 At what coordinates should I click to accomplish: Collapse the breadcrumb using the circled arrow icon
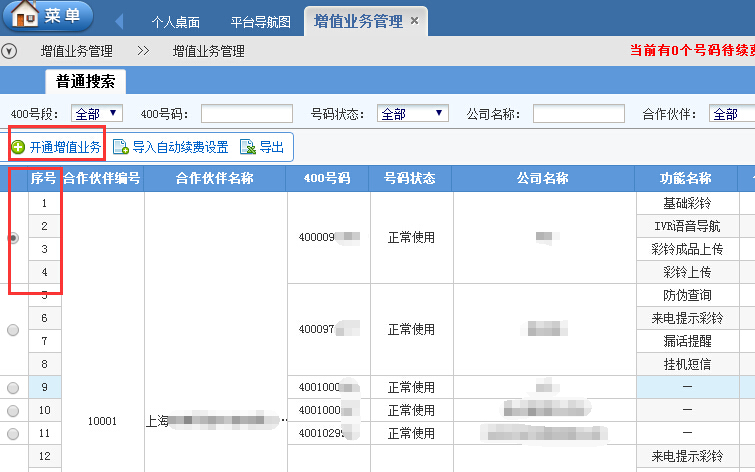[x=10, y=51]
